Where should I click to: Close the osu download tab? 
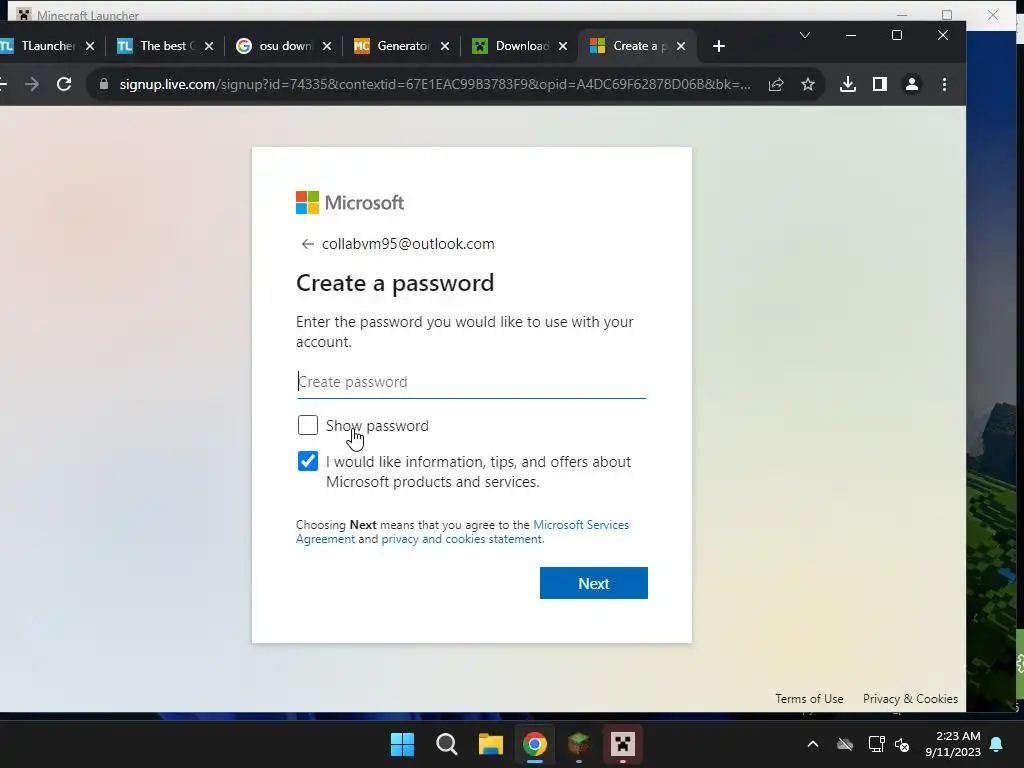pyautogui.click(x=327, y=46)
